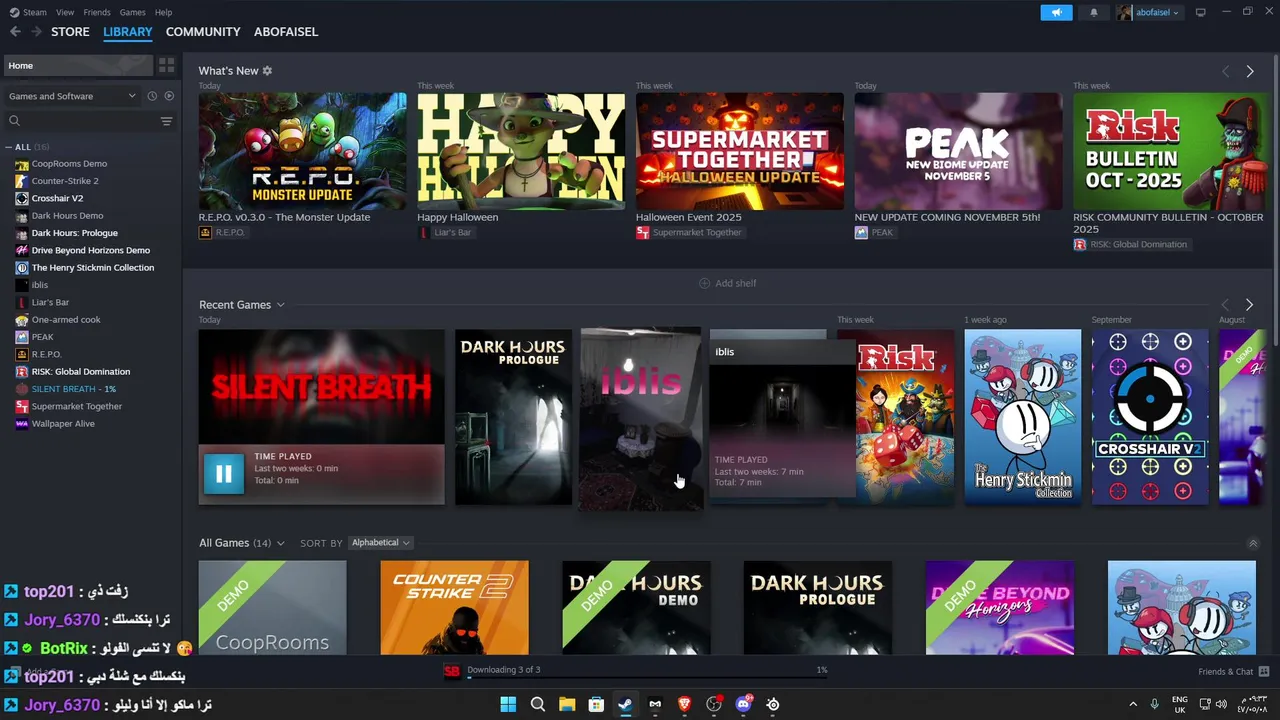Screen dimensions: 1280x720
Task: Select The Henry Stickmin Collection in sidebar
Action: (x=92, y=268)
